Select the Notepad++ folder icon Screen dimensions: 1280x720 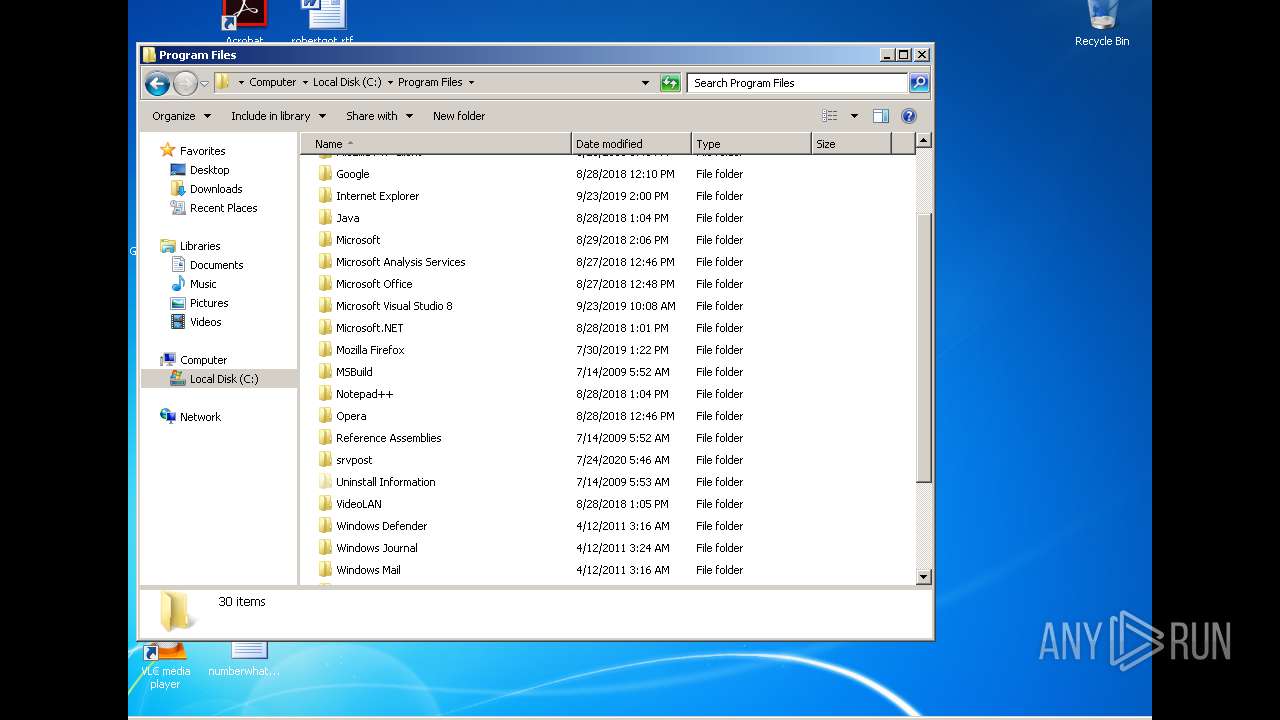pos(325,394)
